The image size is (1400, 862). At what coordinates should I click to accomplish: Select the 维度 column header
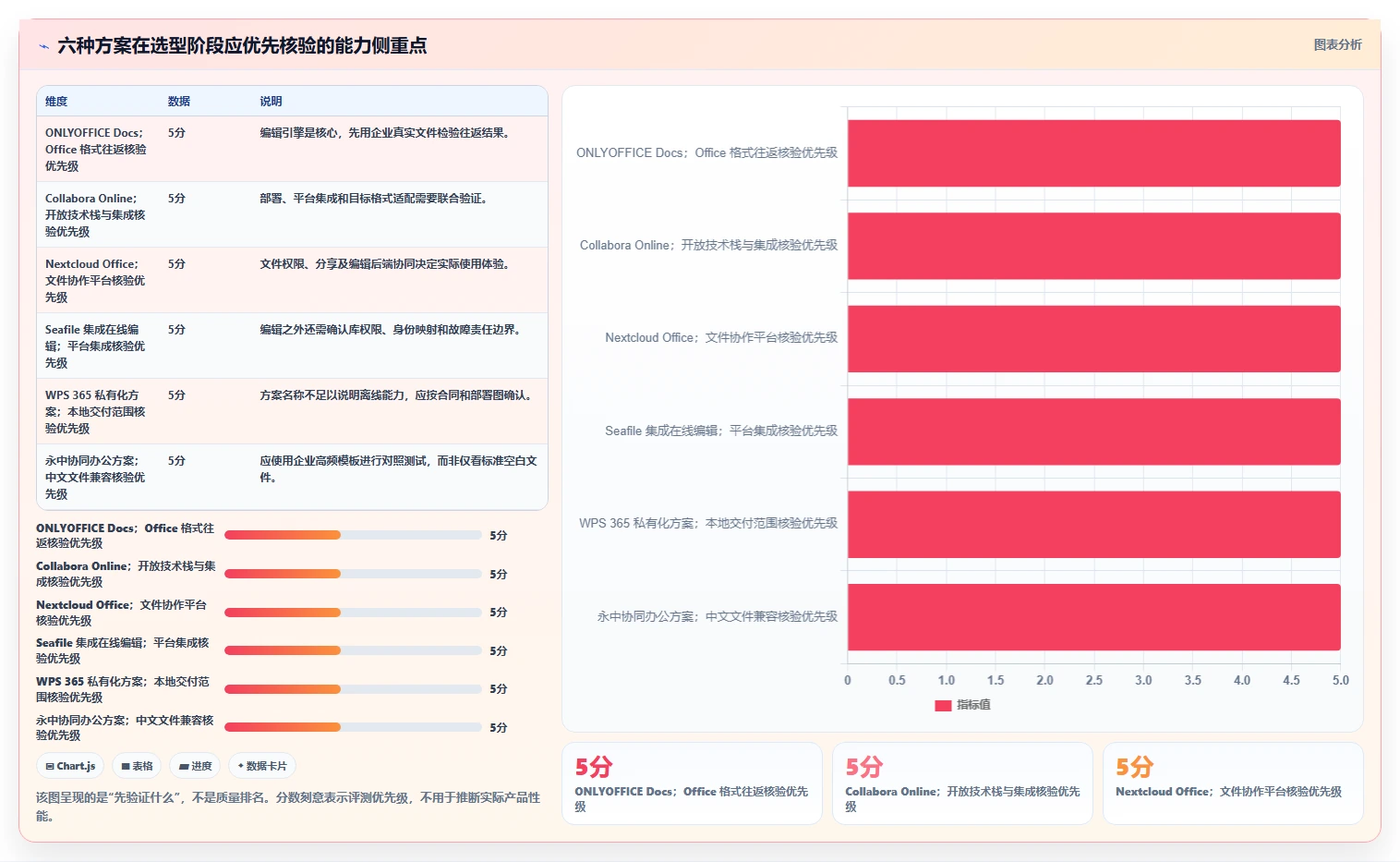coord(56,102)
